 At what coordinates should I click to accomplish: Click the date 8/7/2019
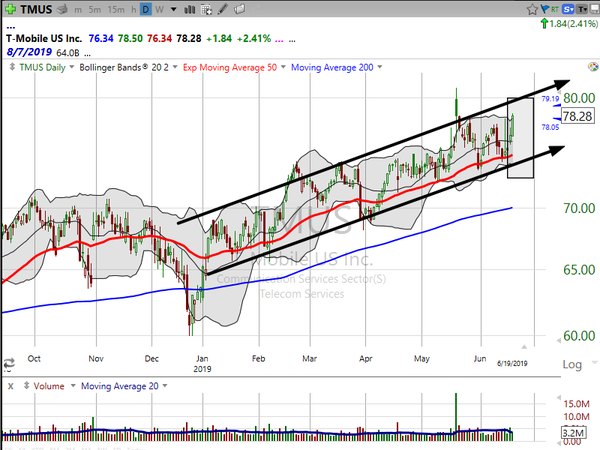tap(29, 52)
